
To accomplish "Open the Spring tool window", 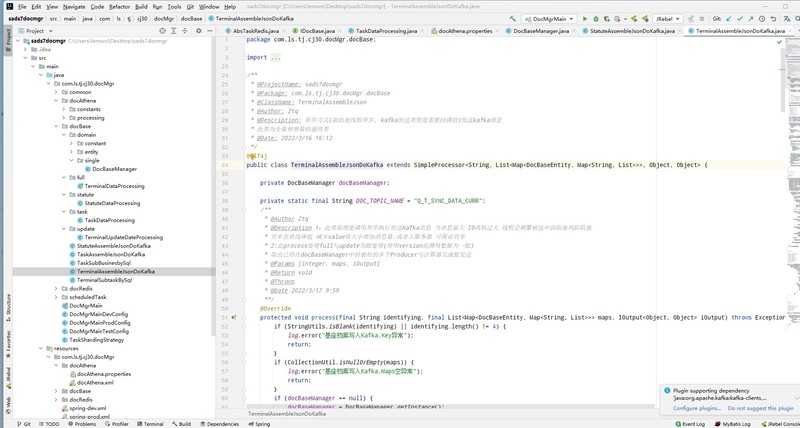I will [x=259, y=424].
